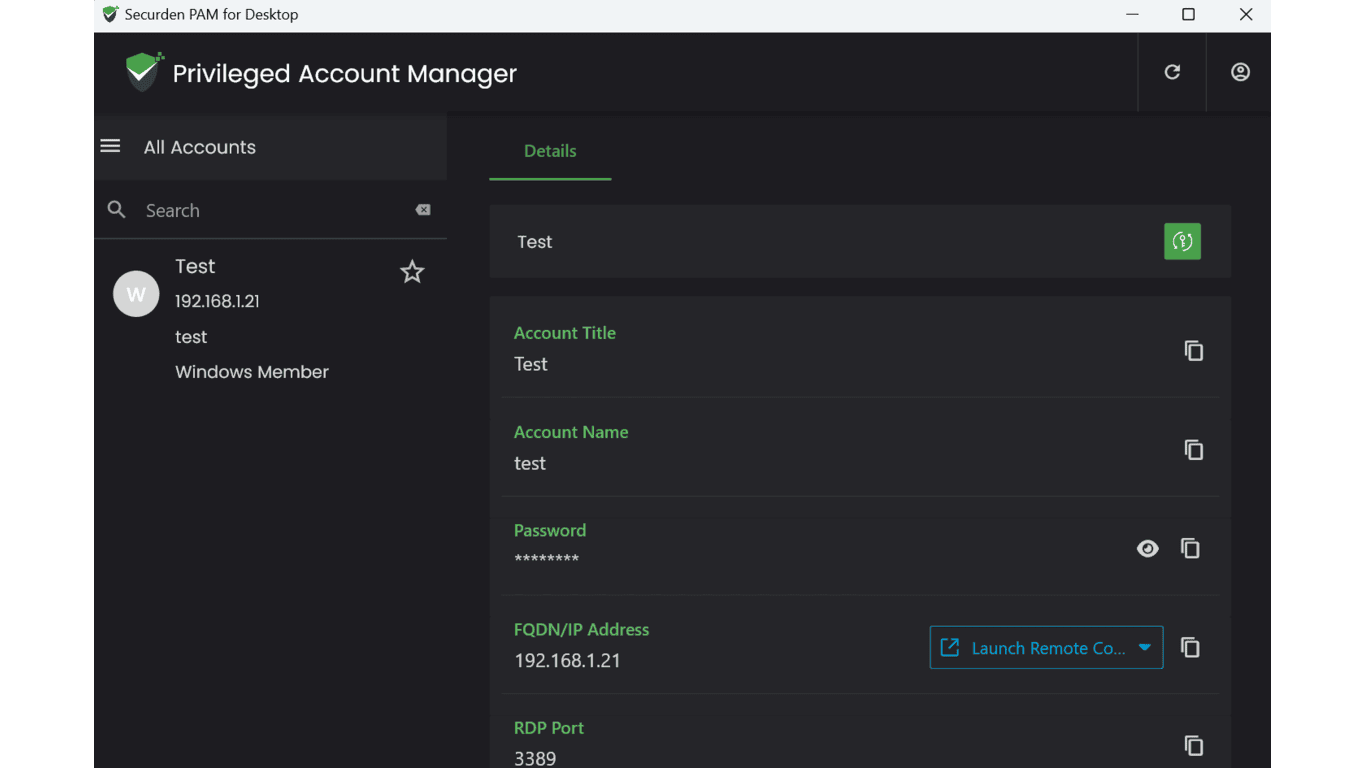The height and width of the screenshot is (768, 1366).
Task: Click the 192.168.1.21 value under FQDN/IP Address
Action: click(567, 661)
